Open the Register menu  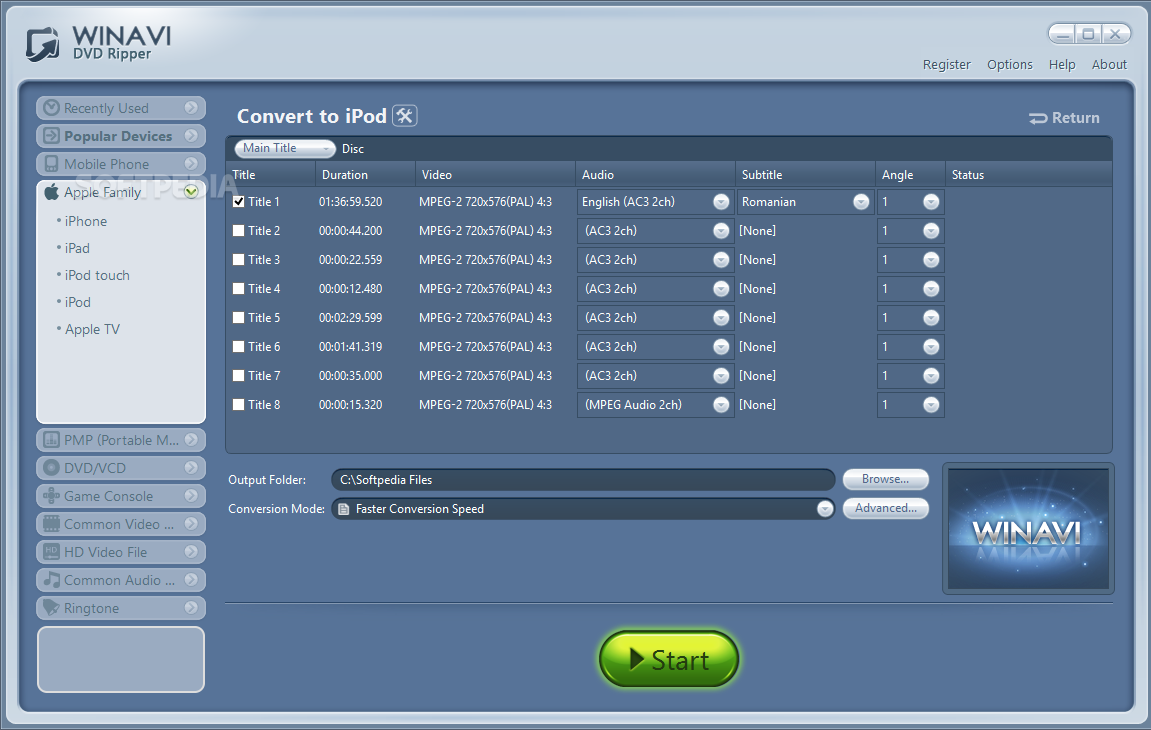click(x=946, y=65)
